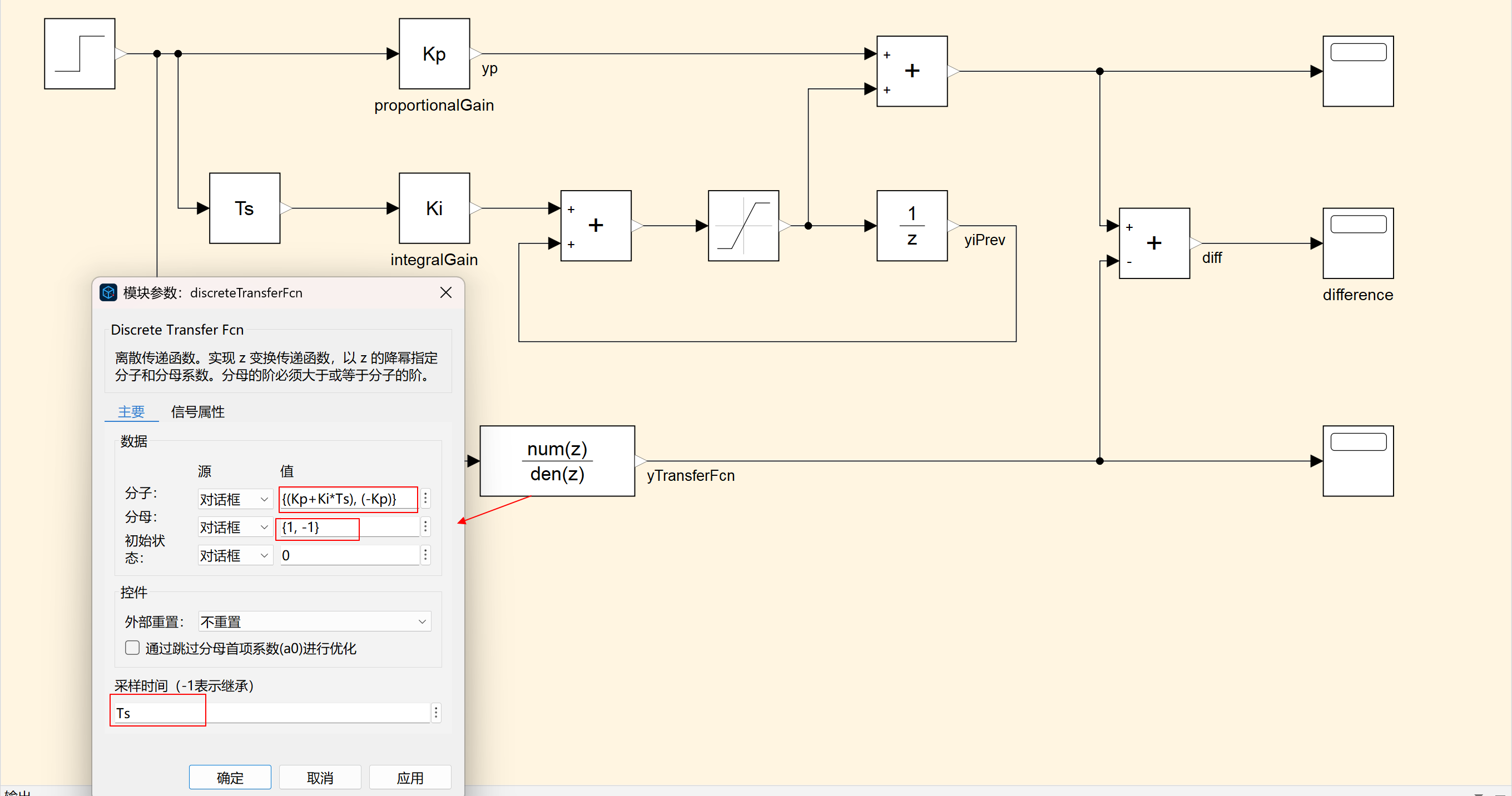1512x796 pixels.
Task: Select the Ts gain block
Action: pos(244,208)
